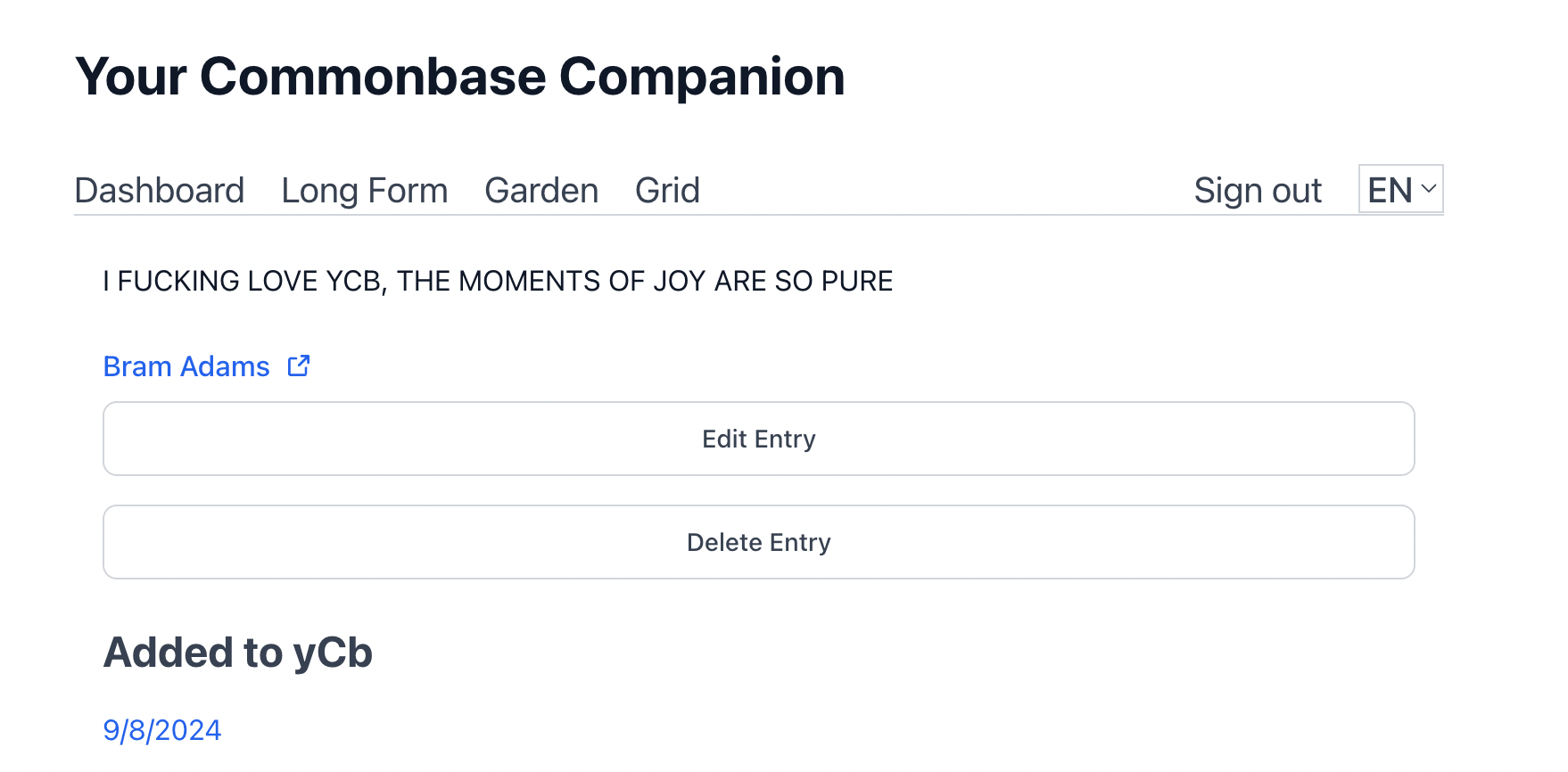This screenshot has width=1568, height=772.
Task: Go to the Dashboard tab
Action: (160, 191)
